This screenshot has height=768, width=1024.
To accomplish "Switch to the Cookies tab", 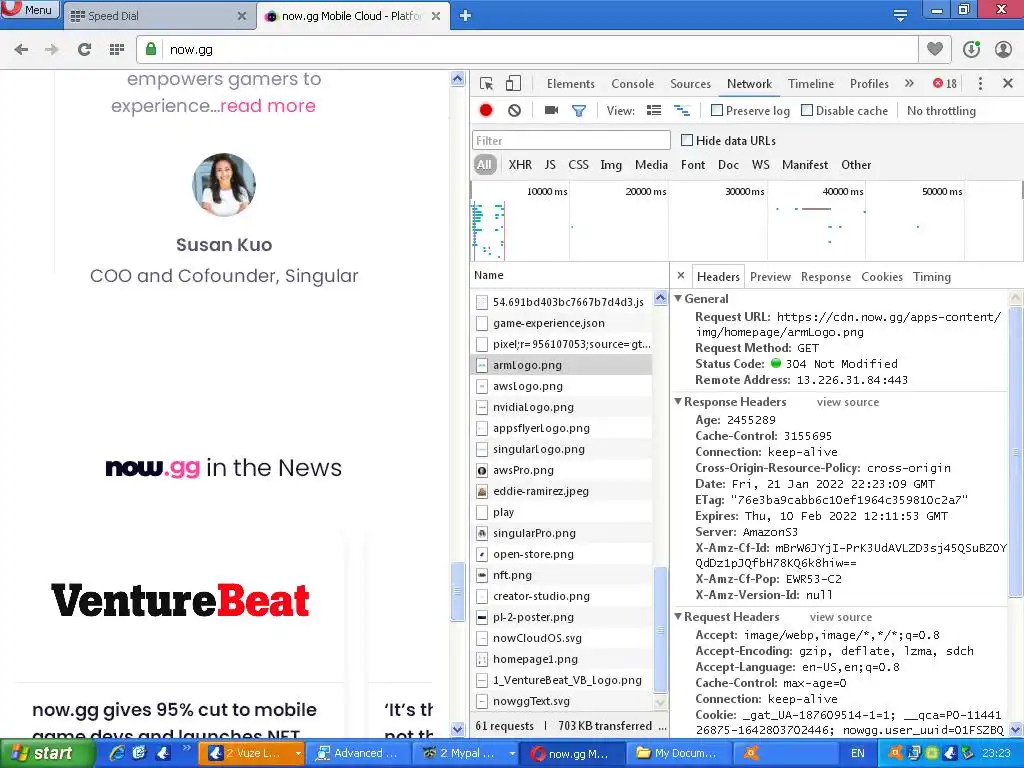I will (882, 277).
